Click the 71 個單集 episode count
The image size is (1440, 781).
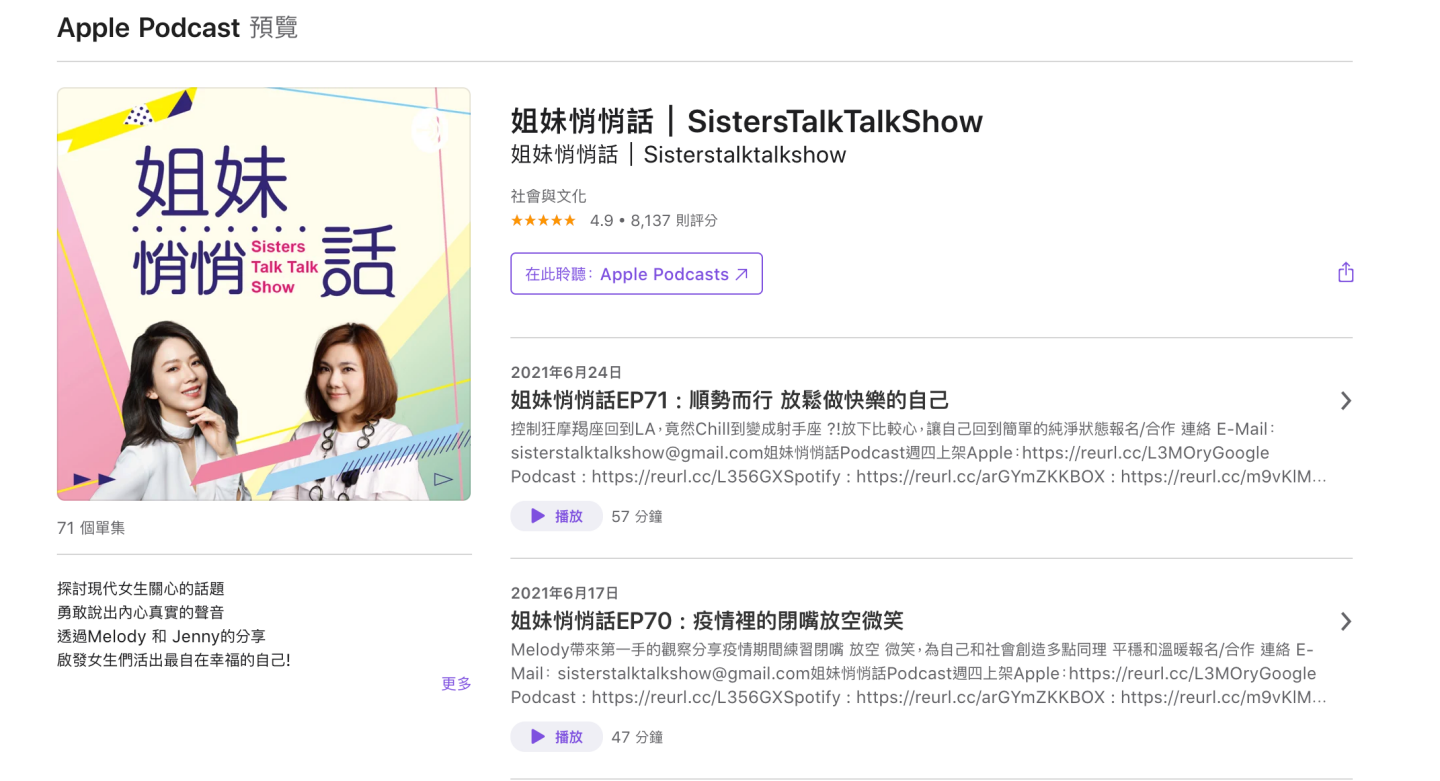click(91, 528)
